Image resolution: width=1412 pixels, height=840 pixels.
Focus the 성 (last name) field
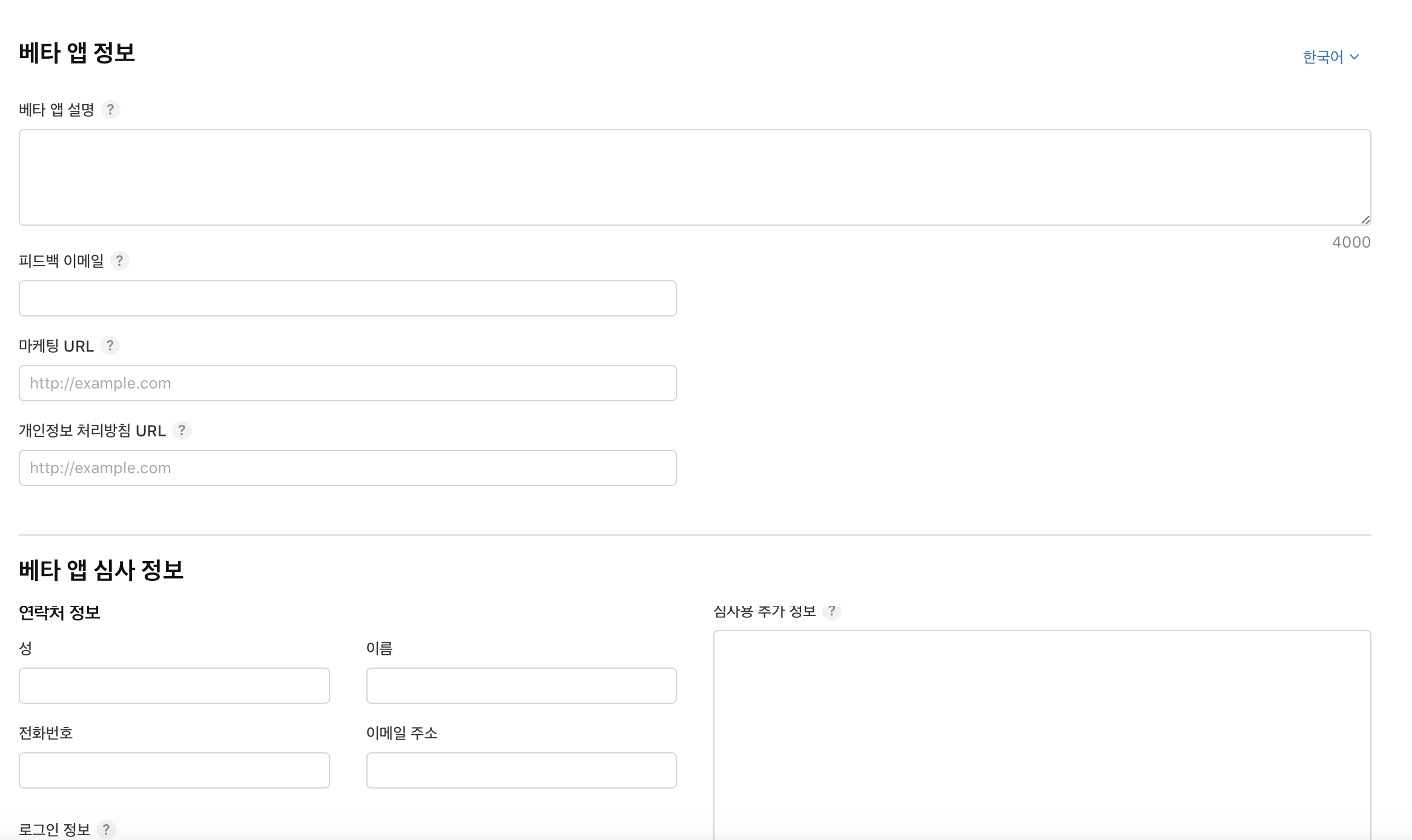[x=174, y=686]
